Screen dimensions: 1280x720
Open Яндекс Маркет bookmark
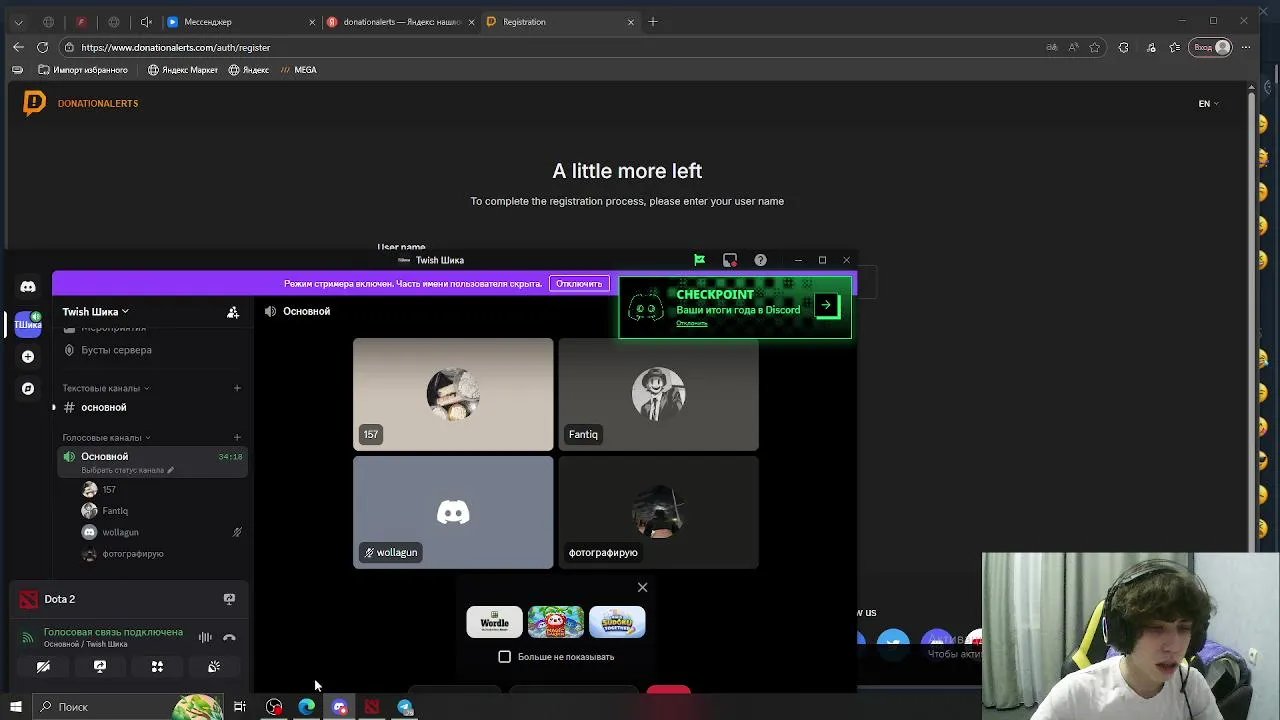[183, 70]
